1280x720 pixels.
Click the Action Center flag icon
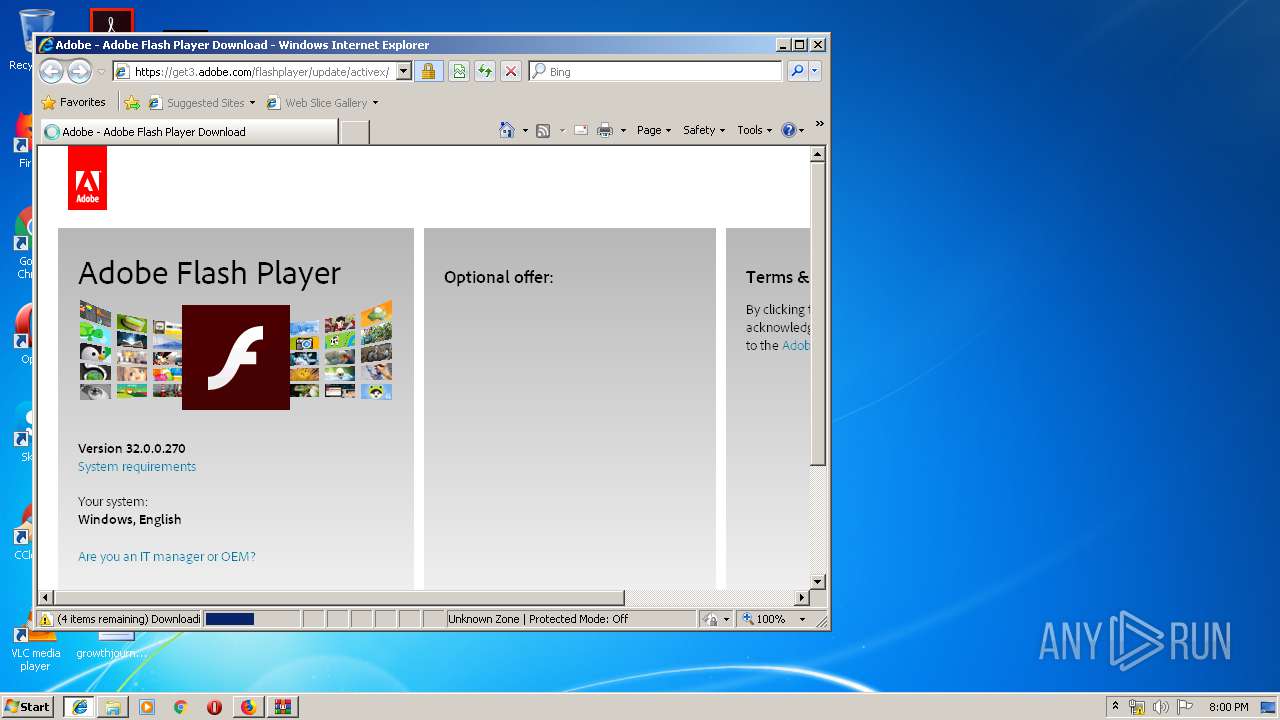tap(1185, 707)
